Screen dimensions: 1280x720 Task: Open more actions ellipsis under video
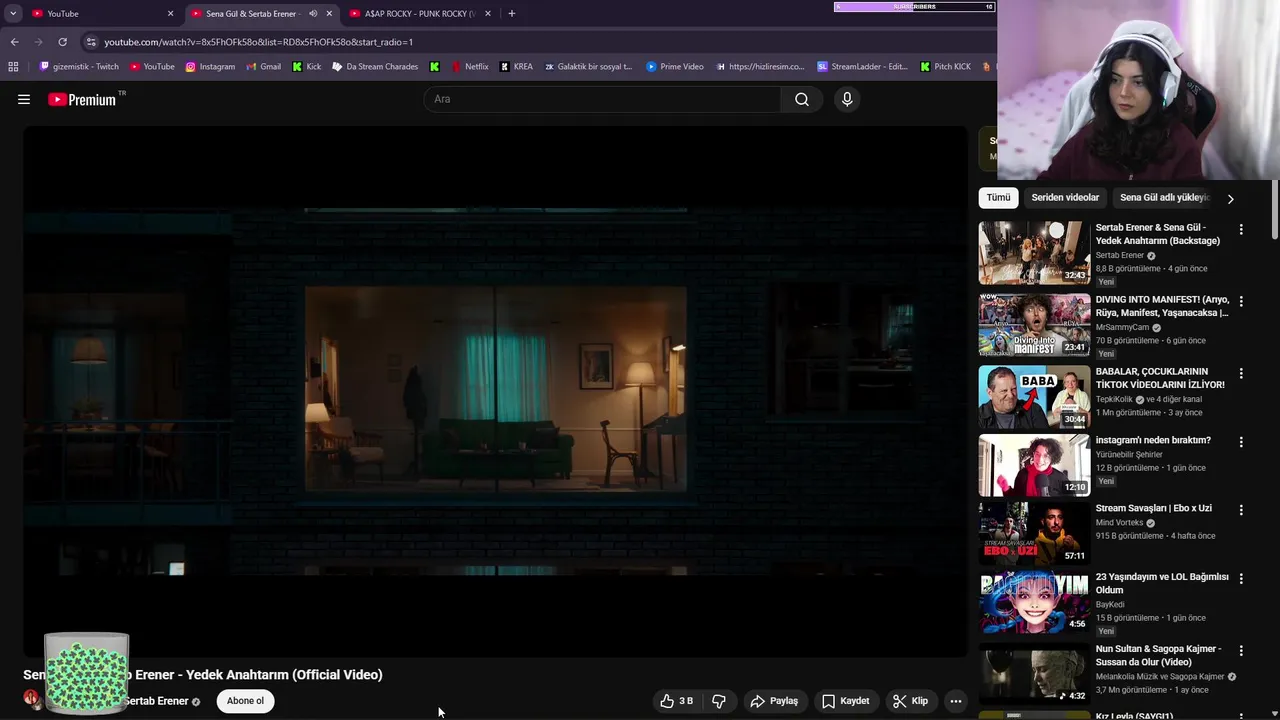click(956, 701)
